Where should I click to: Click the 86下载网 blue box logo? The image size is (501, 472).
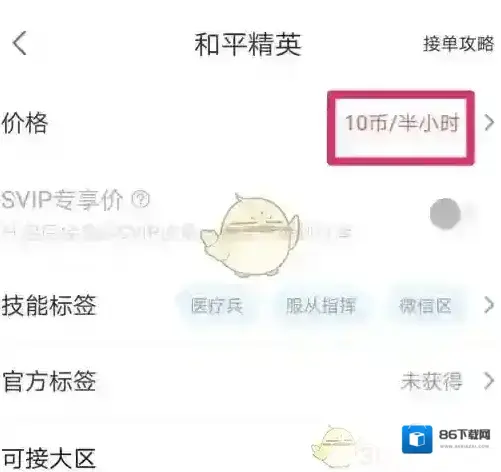click(x=417, y=439)
